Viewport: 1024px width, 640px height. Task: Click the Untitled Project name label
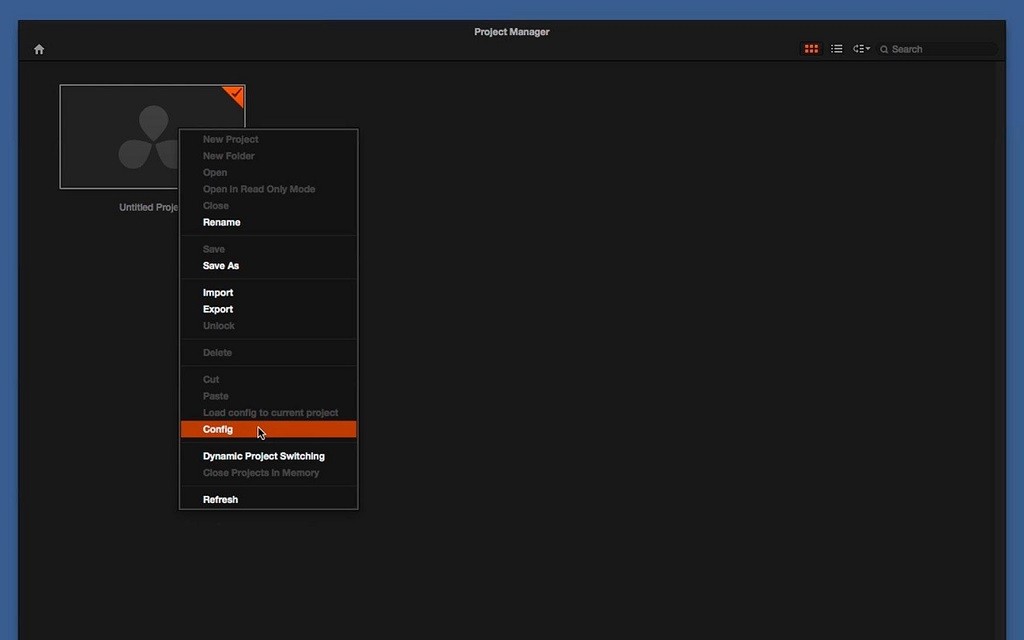pyautogui.click(x=148, y=207)
